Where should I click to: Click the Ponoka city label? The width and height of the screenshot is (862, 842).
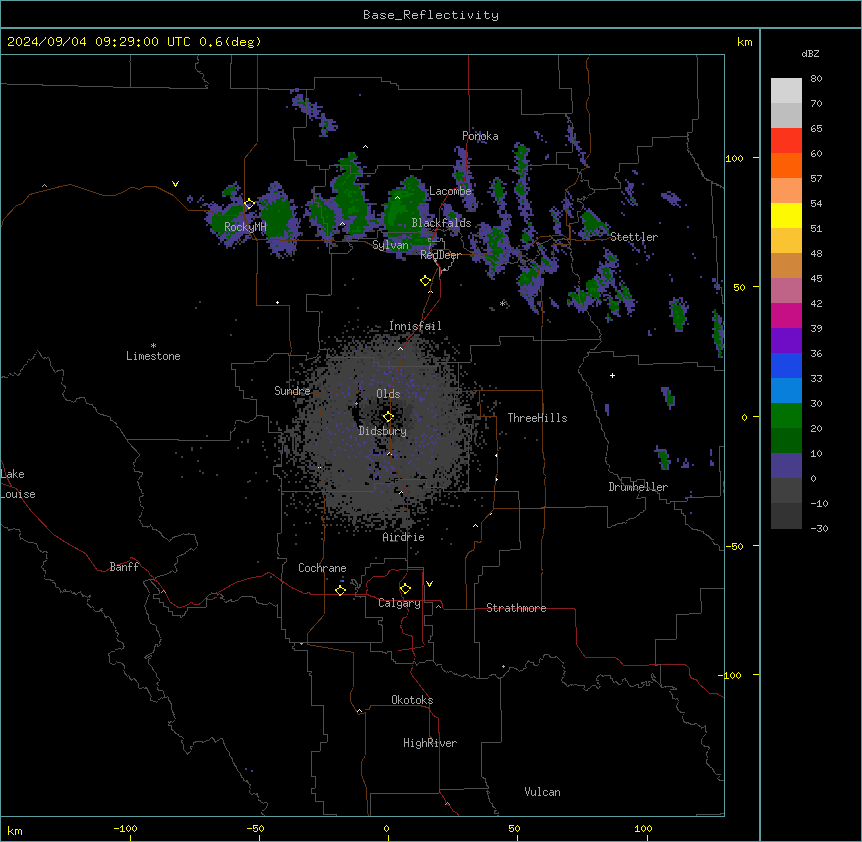(x=480, y=136)
